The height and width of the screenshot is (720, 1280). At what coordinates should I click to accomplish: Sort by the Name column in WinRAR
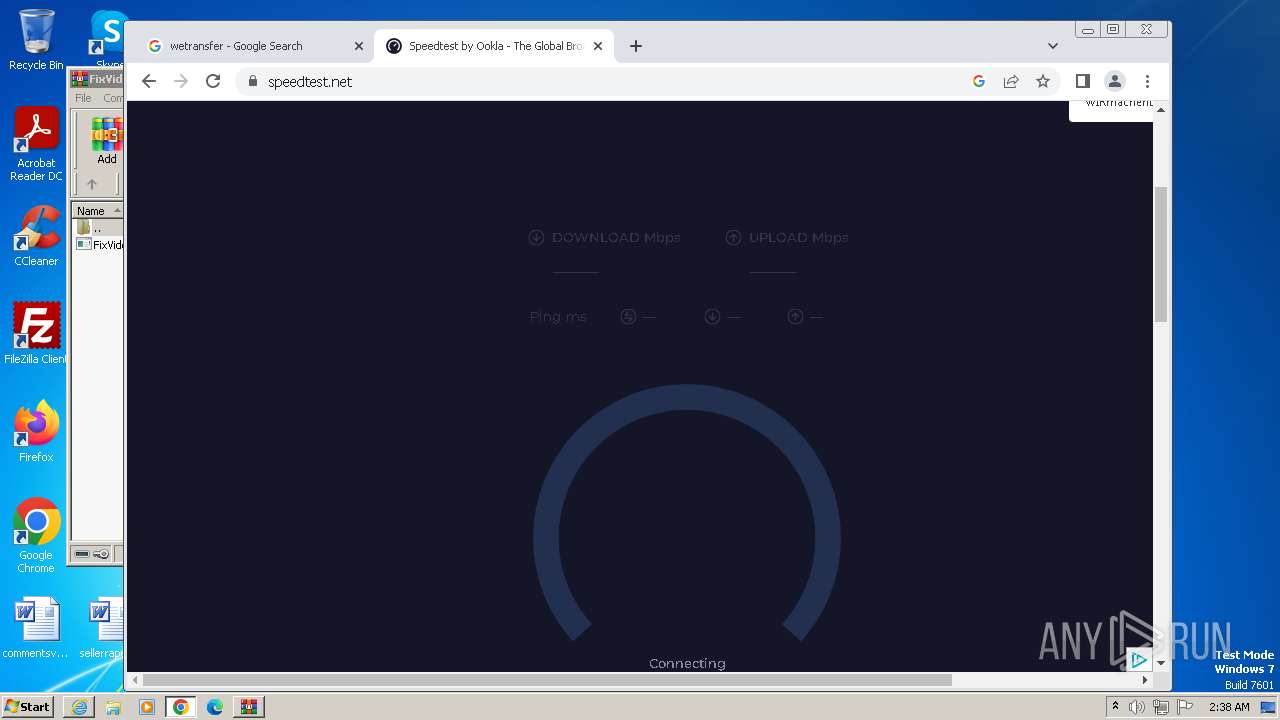click(98, 211)
